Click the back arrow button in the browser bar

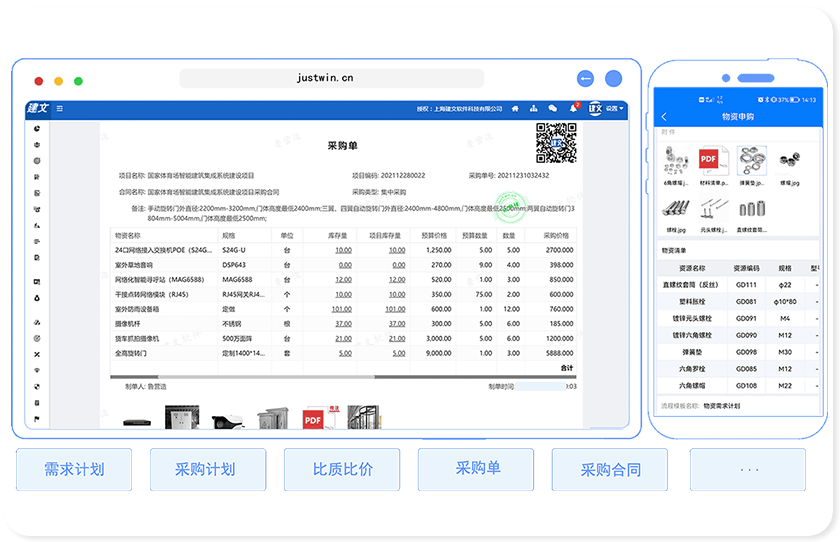coord(586,78)
